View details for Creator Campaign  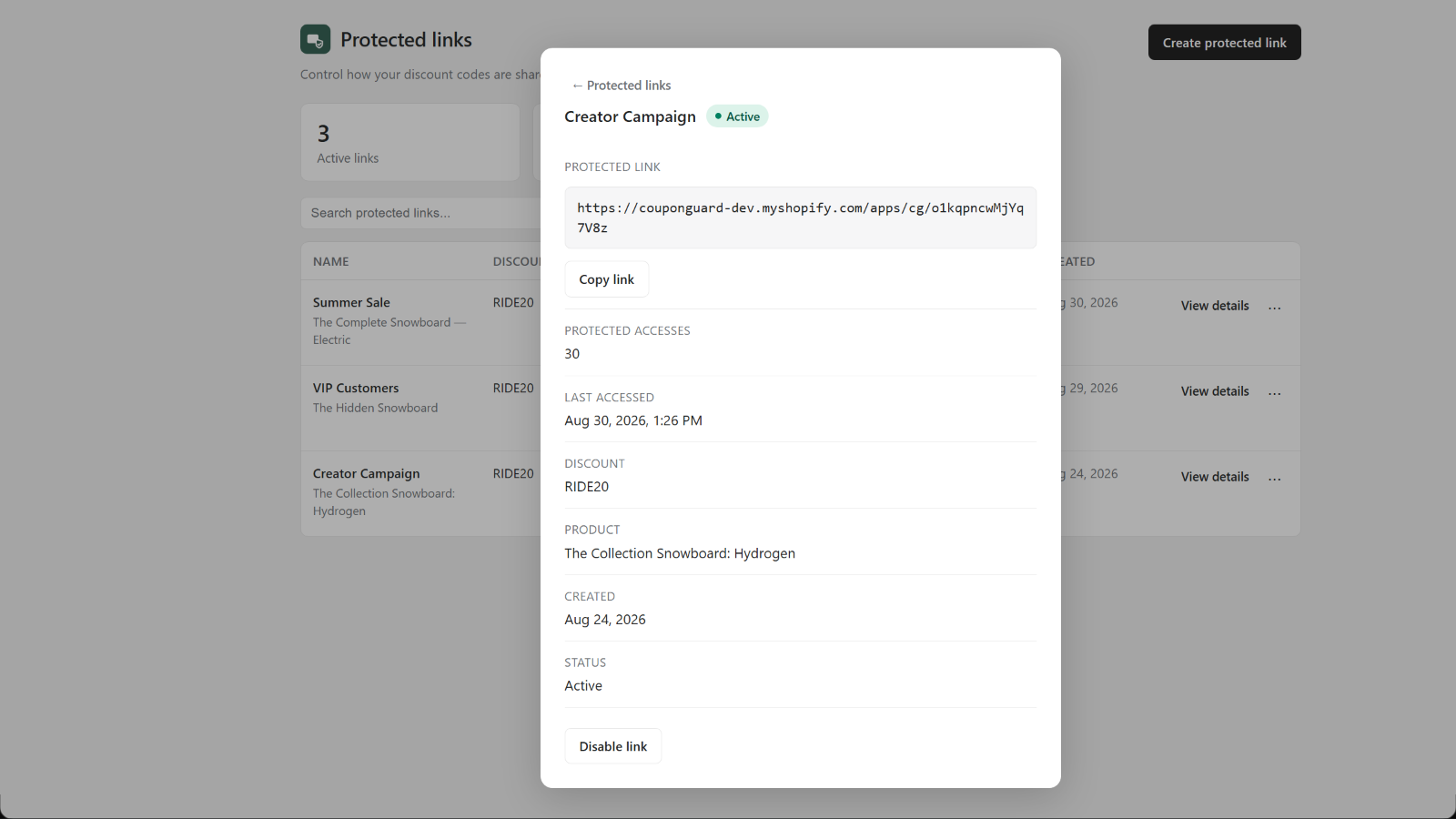coord(1215,477)
